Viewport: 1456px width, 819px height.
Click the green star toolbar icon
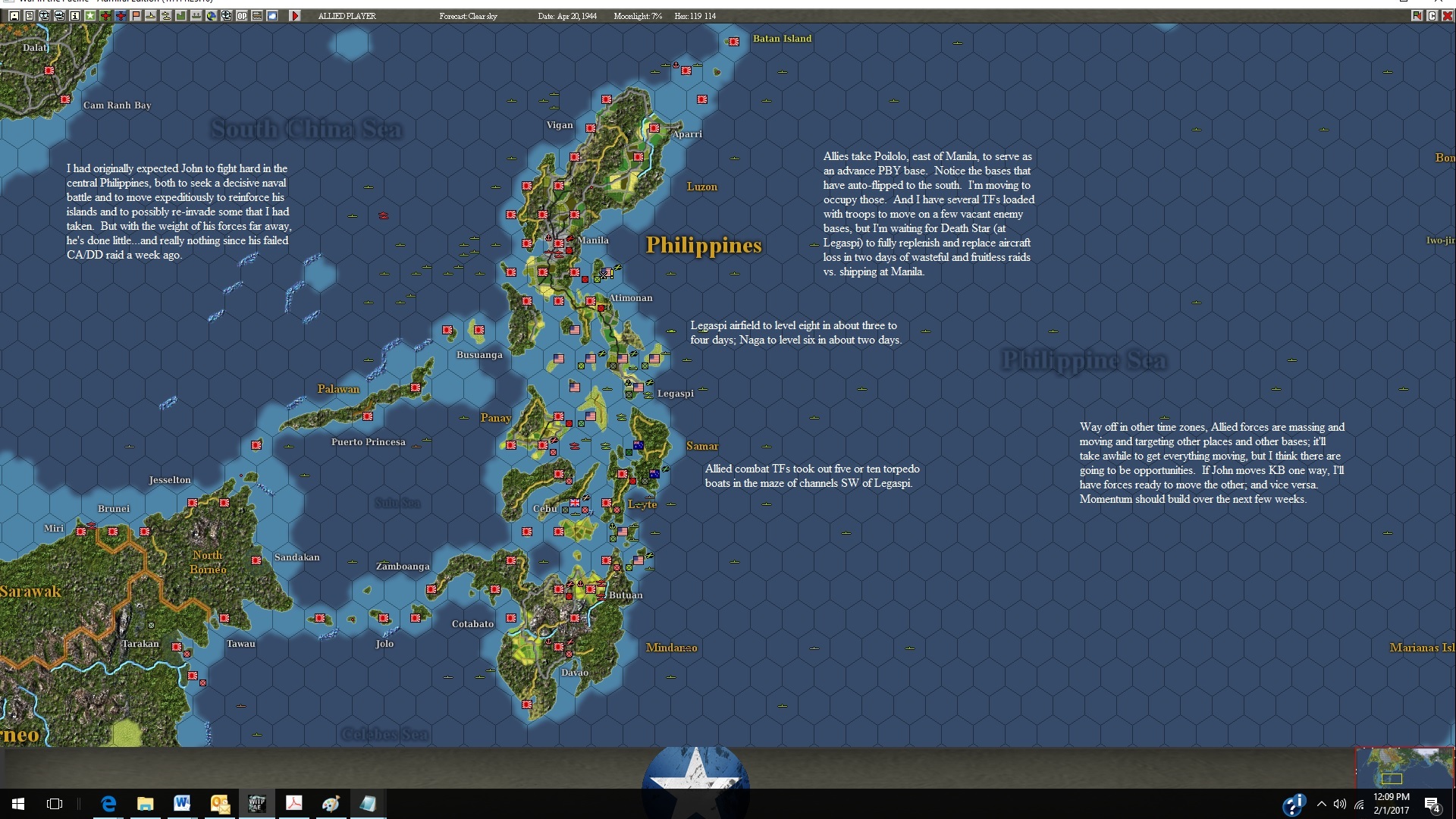[90, 15]
